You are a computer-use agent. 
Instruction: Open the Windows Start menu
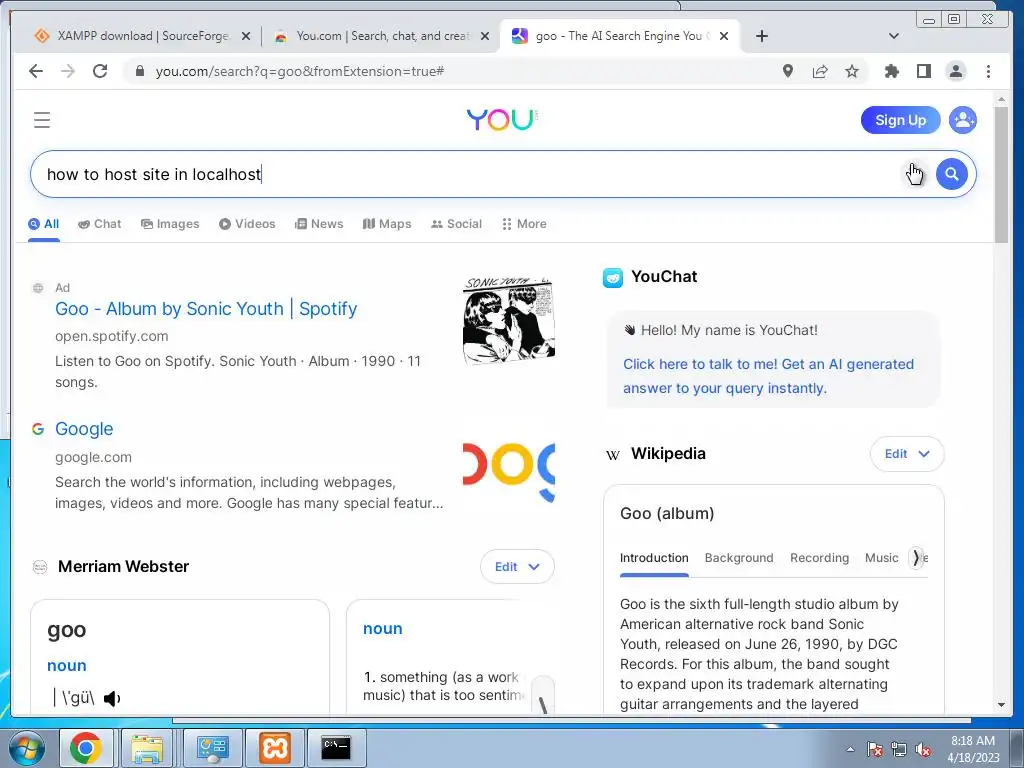point(25,748)
